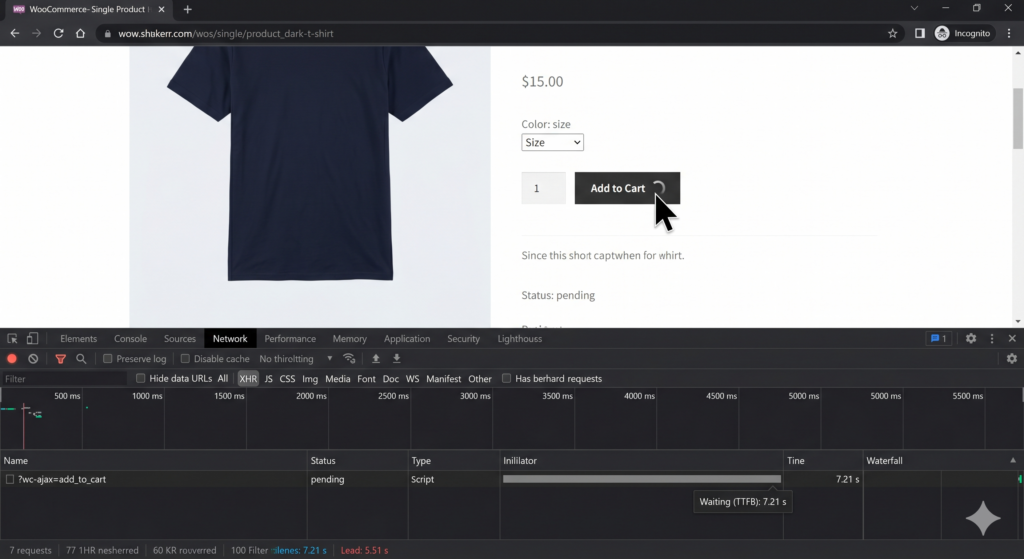Filter requests by Other
The width and height of the screenshot is (1024, 559).
(480, 379)
